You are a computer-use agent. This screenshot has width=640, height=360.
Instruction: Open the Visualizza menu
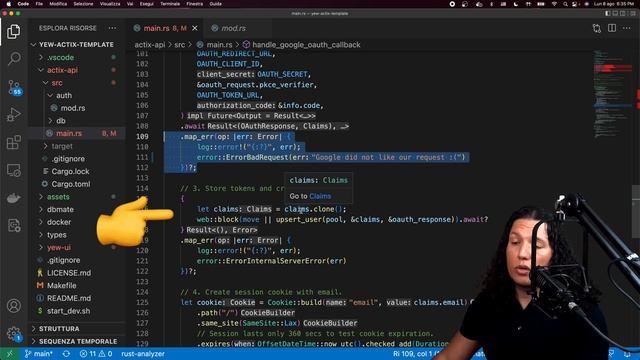pyautogui.click(x=110, y=4)
